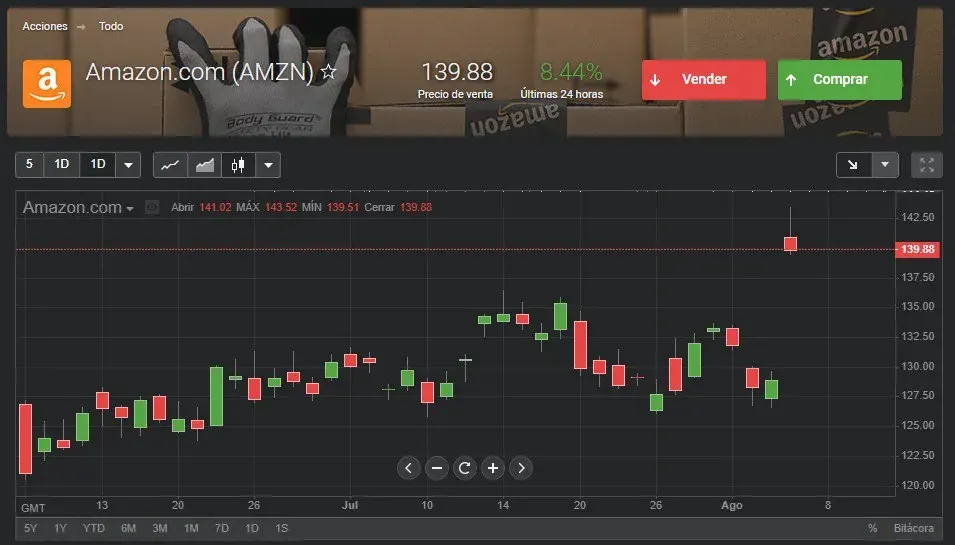This screenshot has width=955, height=545.
Task: Click the 139.88 Precio de venta value
Action: click(x=457, y=72)
